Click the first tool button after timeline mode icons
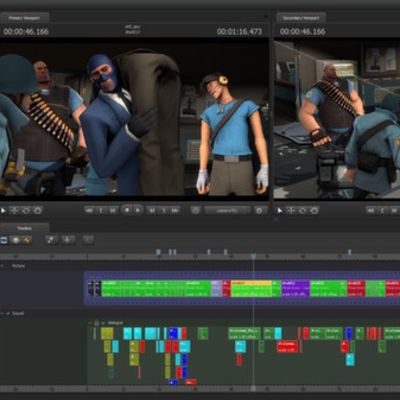 tap(51, 240)
